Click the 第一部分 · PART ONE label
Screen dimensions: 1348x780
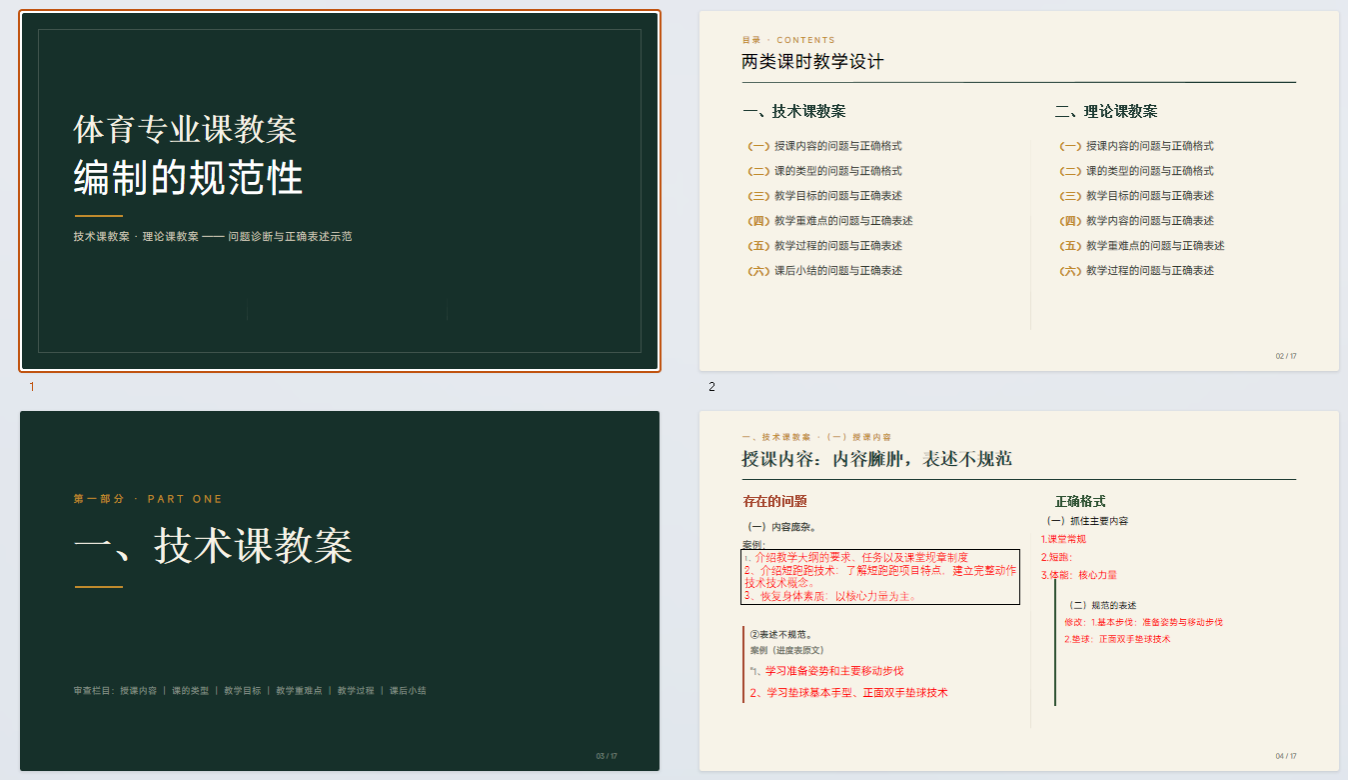[148, 499]
